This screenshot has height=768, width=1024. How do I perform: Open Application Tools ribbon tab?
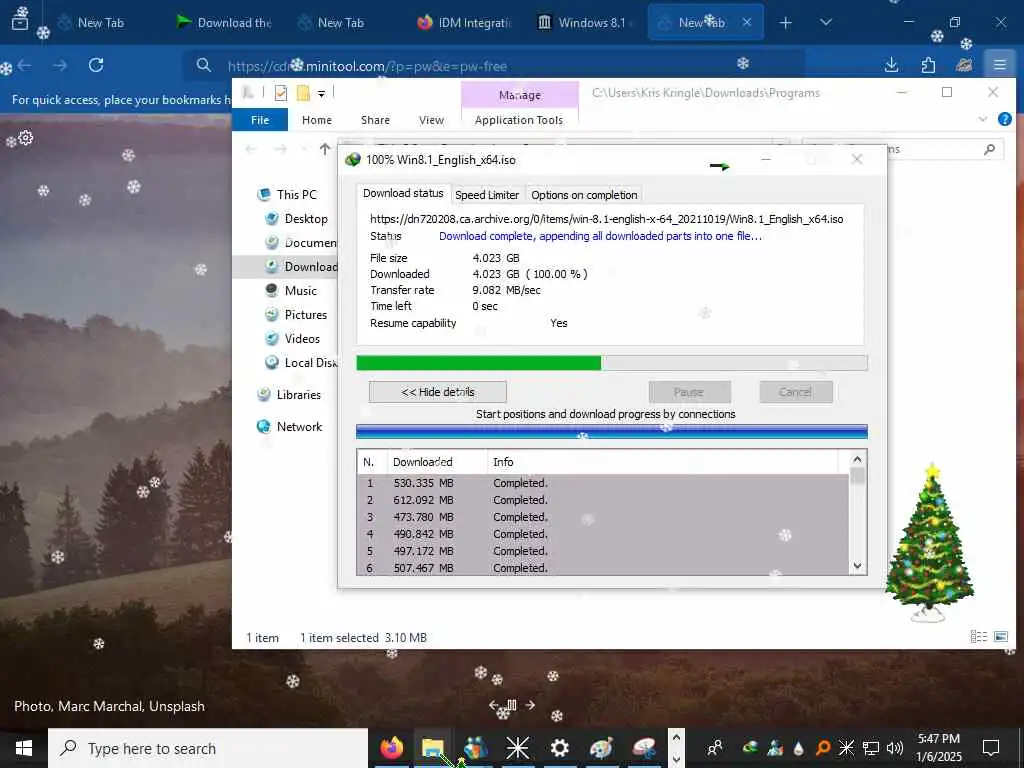pyautogui.click(x=519, y=120)
